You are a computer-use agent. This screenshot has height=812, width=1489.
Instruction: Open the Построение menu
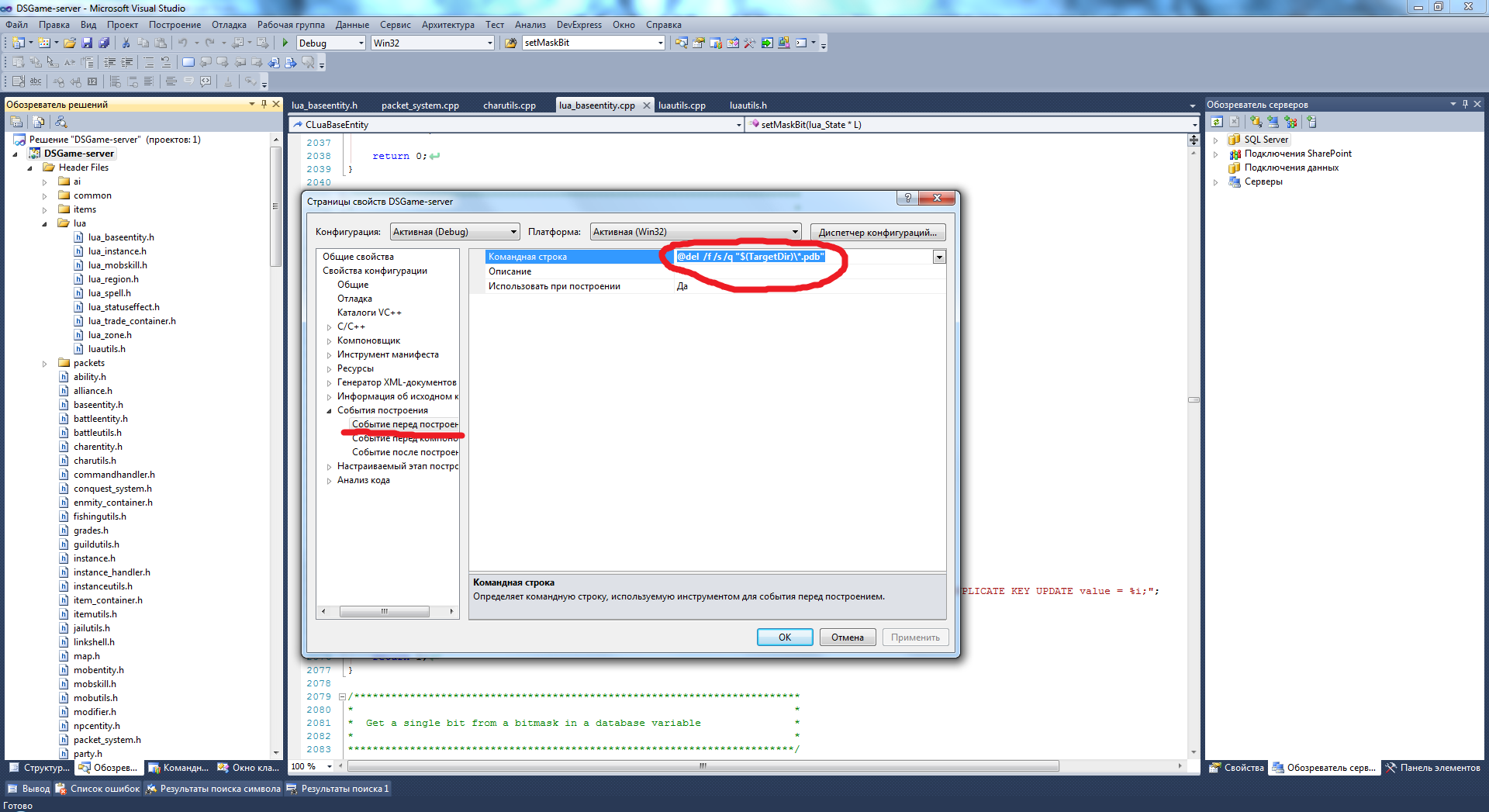174,25
